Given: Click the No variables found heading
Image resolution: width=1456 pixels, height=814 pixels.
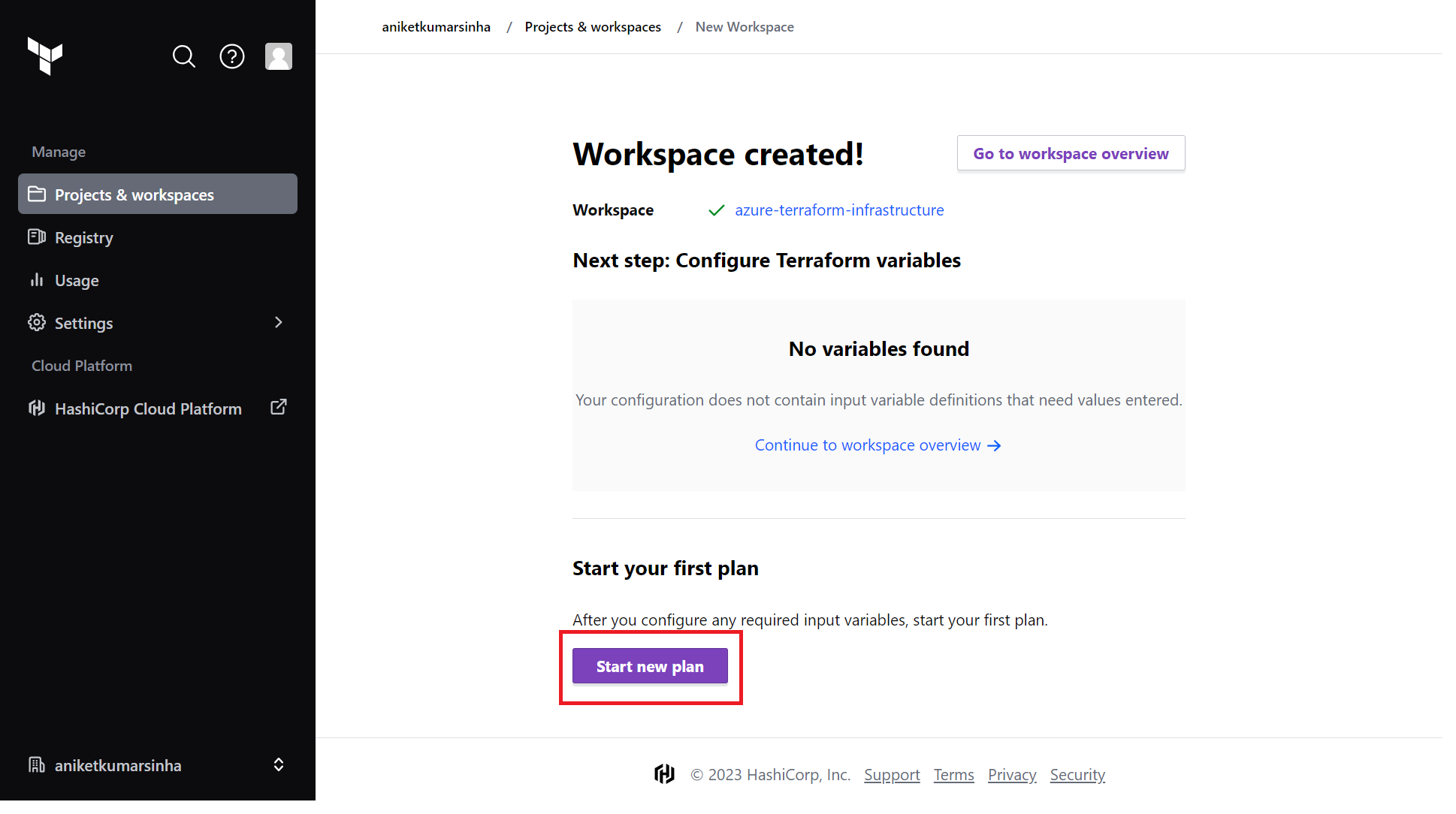Looking at the screenshot, I should coord(879,349).
